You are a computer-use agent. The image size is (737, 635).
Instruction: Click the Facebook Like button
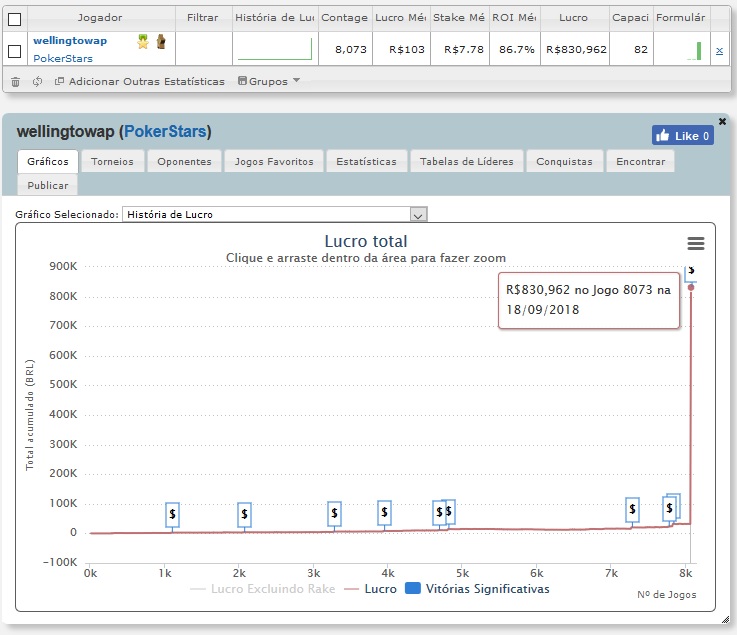point(682,135)
